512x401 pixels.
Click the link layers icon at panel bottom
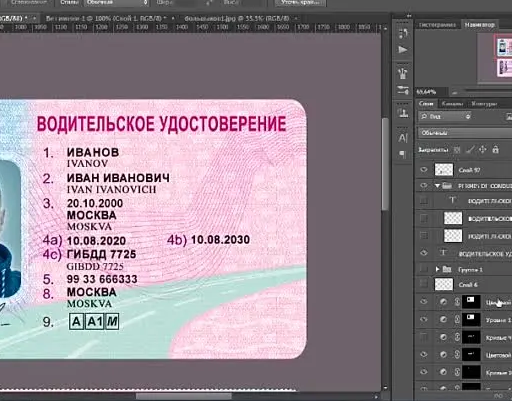point(499,396)
